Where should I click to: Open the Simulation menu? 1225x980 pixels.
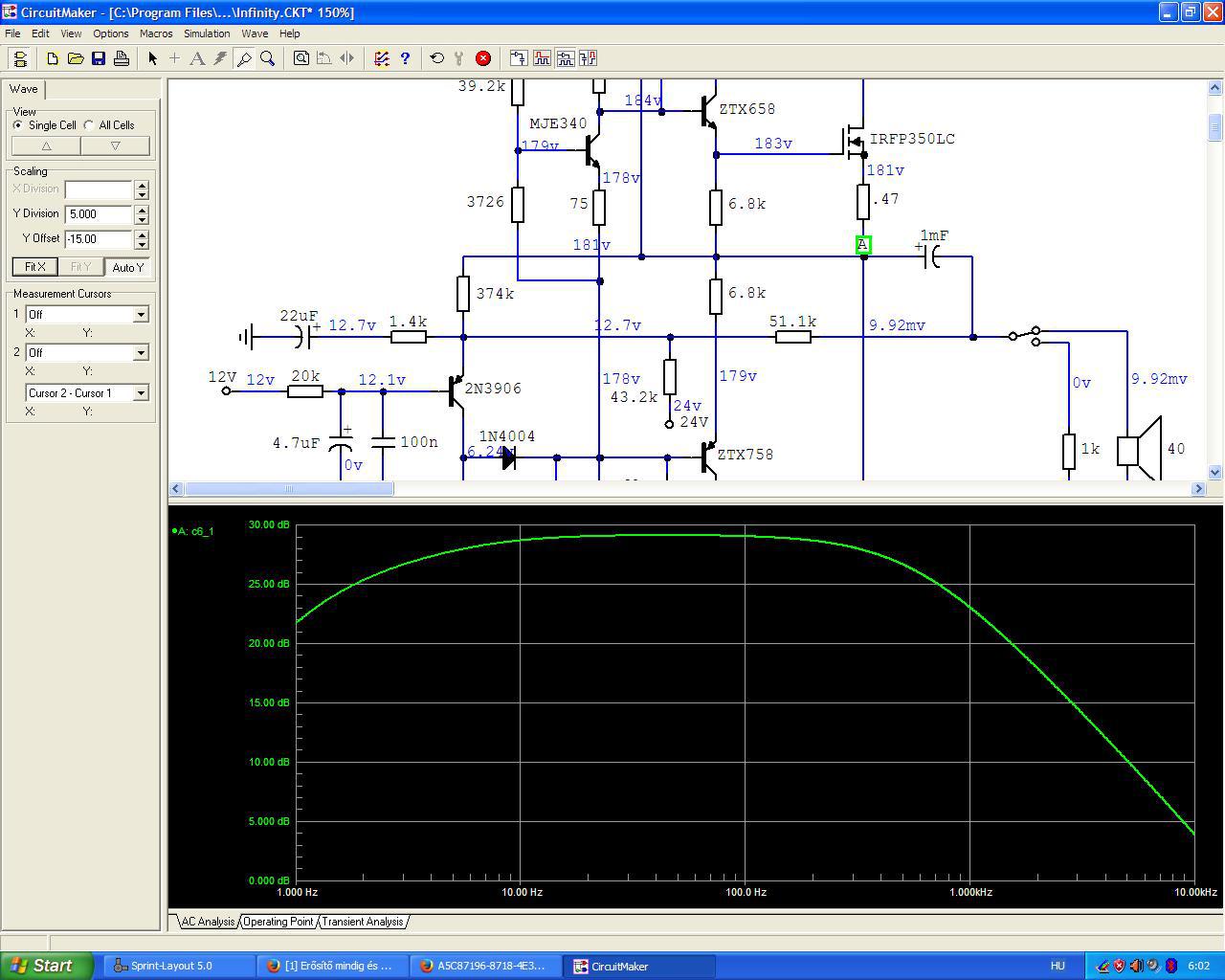click(x=207, y=33)
